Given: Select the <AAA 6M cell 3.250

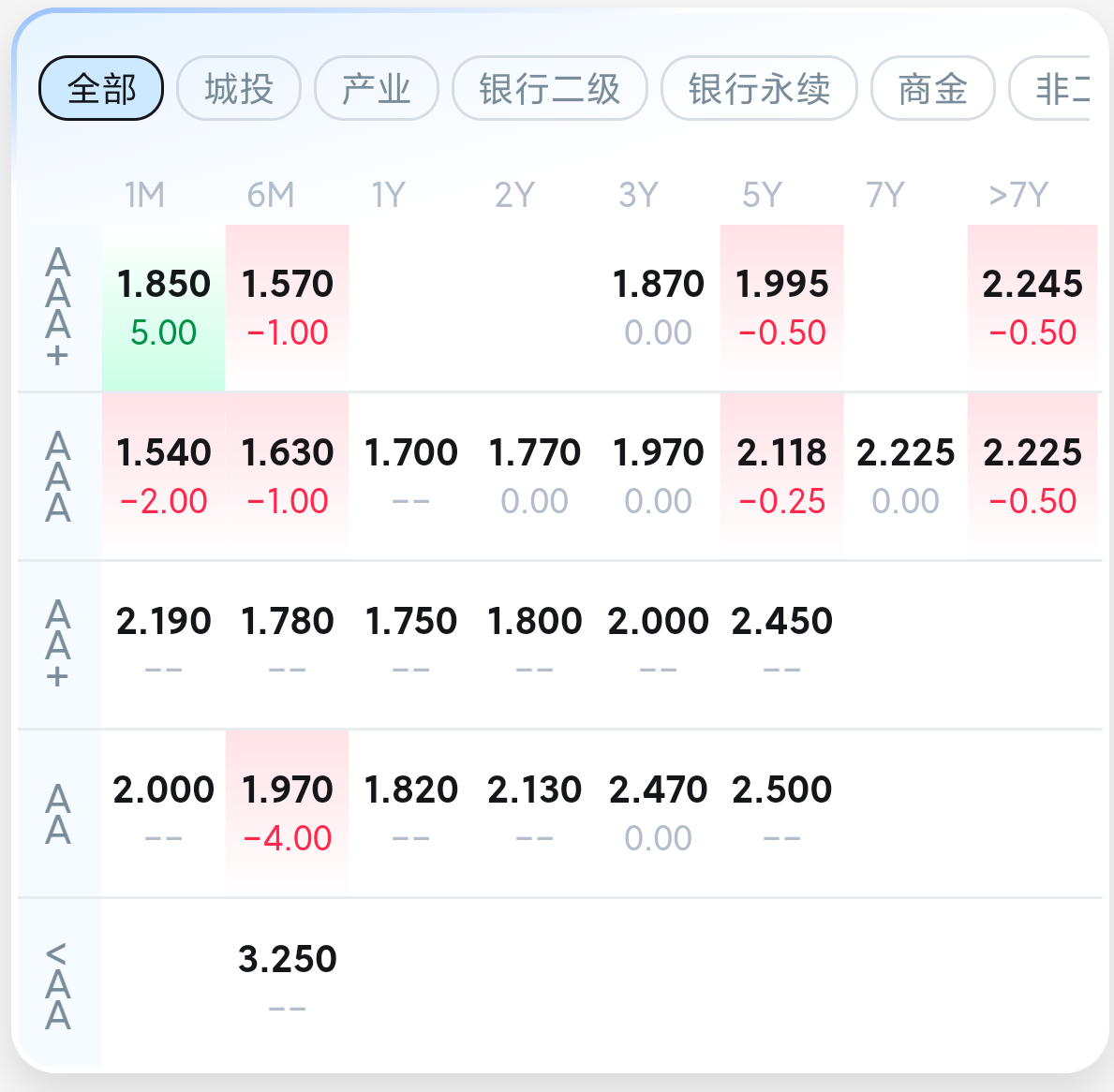Looking at the screenshot, I should tap(287, 982).
